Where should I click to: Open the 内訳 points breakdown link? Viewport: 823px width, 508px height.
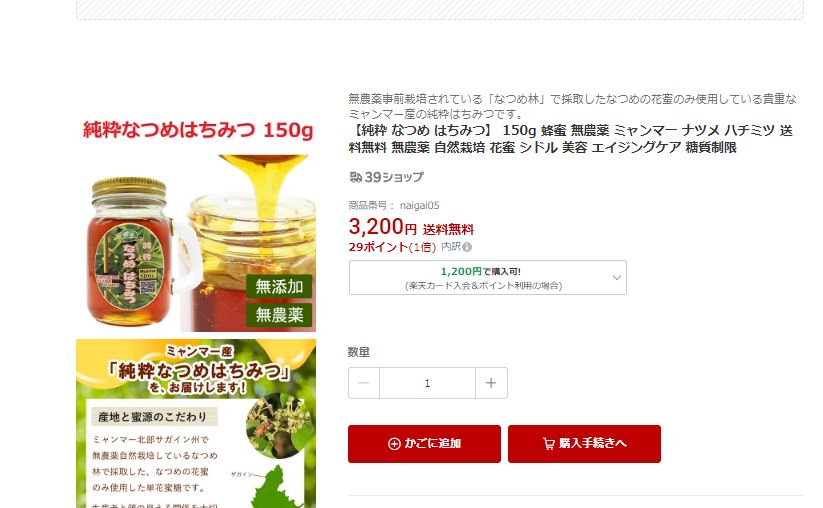pos(450,247)
